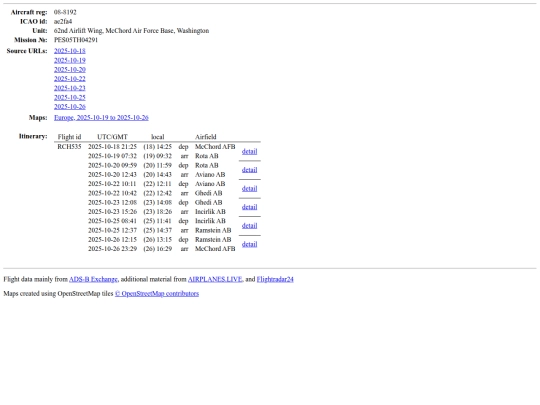Visit the Flightradar24 link
540x405 pixels.
pyautogui.click(x=275, y=279)
